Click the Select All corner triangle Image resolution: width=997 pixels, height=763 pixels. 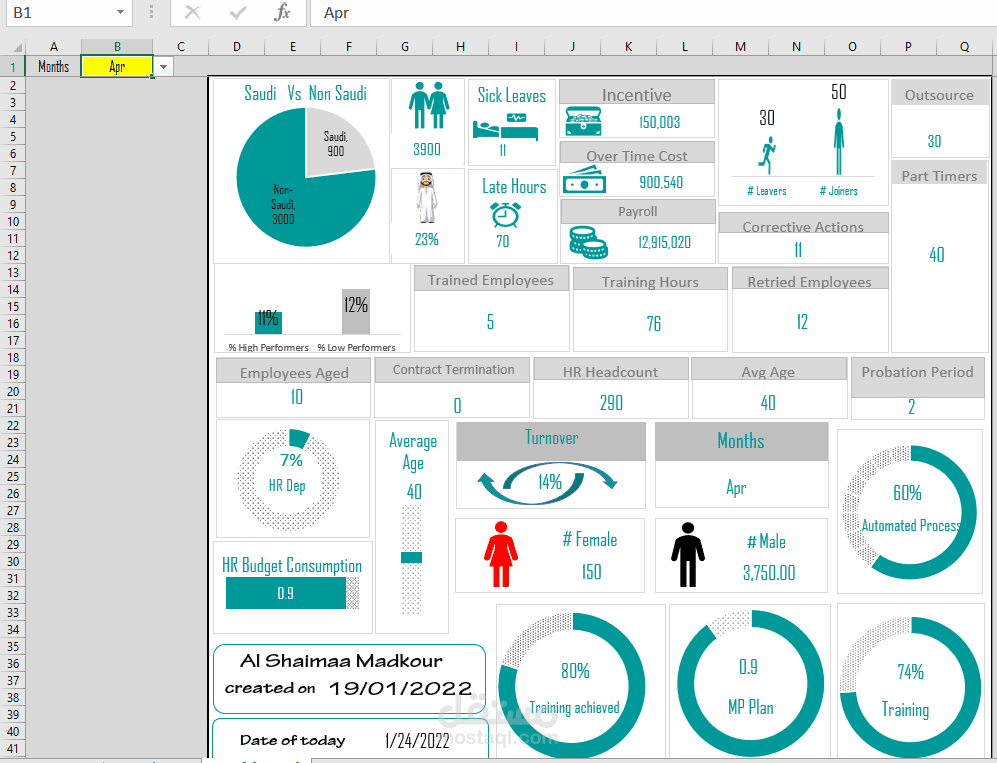pyautogui.click(x=17, y=47)
